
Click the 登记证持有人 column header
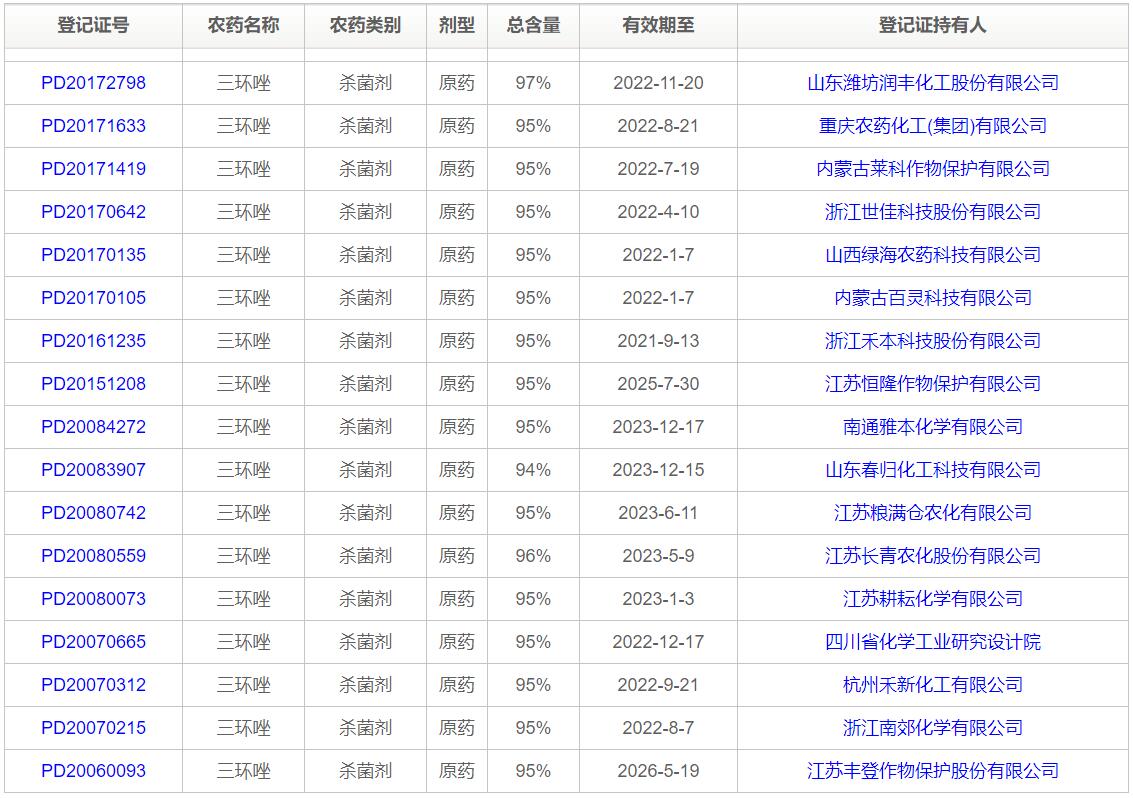[x=932, y=26]
